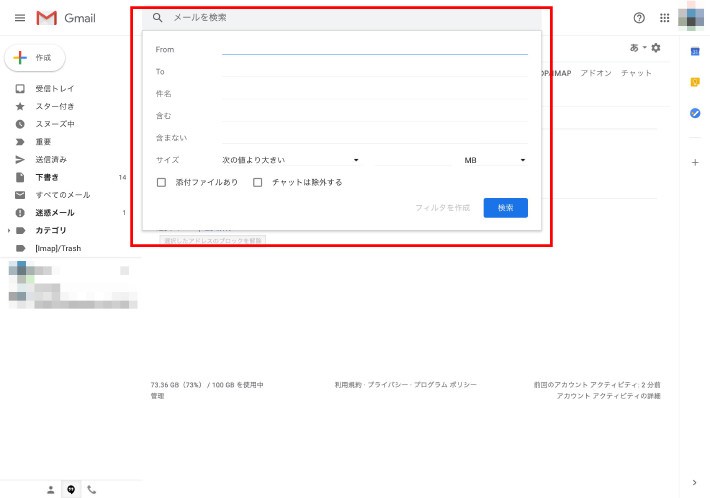Viewport: 710px width, 498px height.
Task: Click the 含む has-words field
Action: [374, 115]
